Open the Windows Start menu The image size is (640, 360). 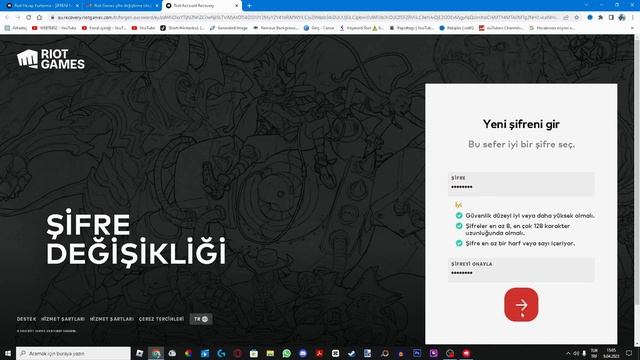(7, 353)
